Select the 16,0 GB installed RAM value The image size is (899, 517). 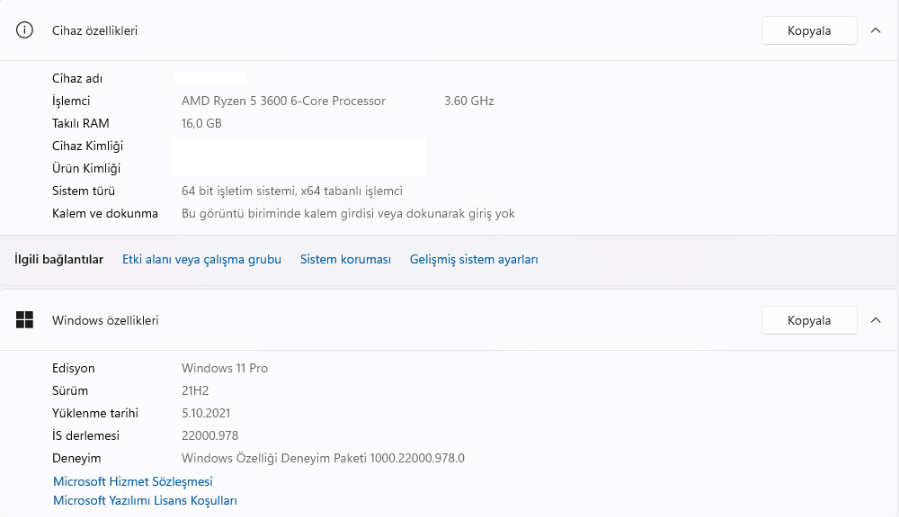click(201, 123)
